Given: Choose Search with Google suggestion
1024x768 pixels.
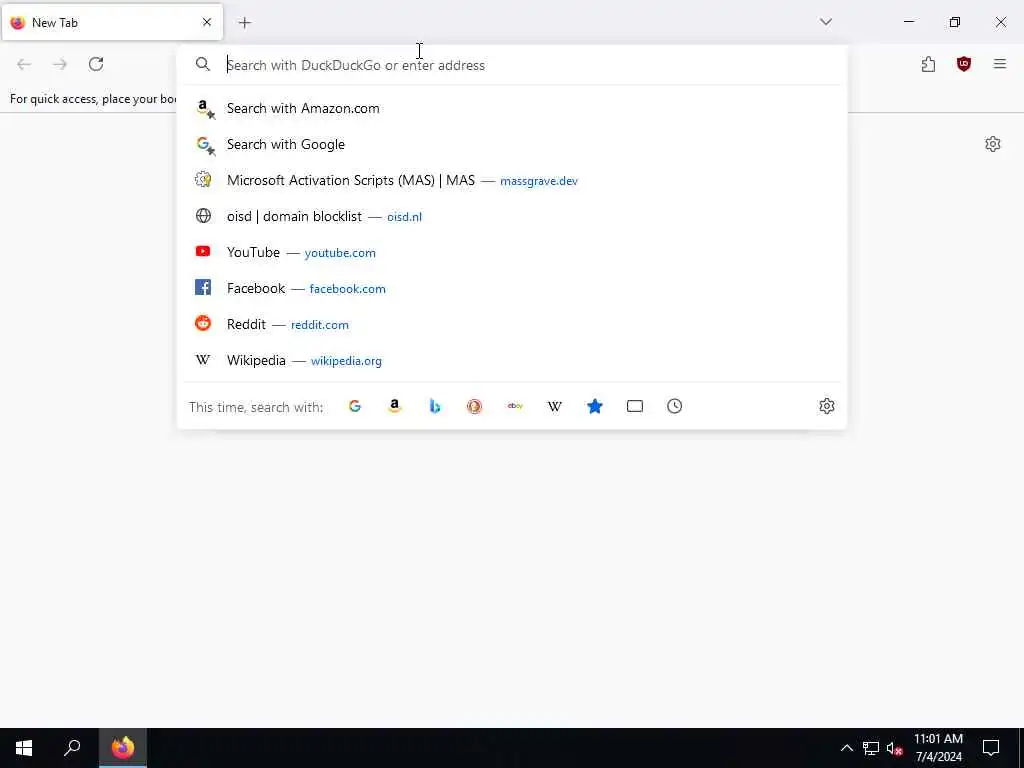Looking at the screenshot, I should pos(512,144).
